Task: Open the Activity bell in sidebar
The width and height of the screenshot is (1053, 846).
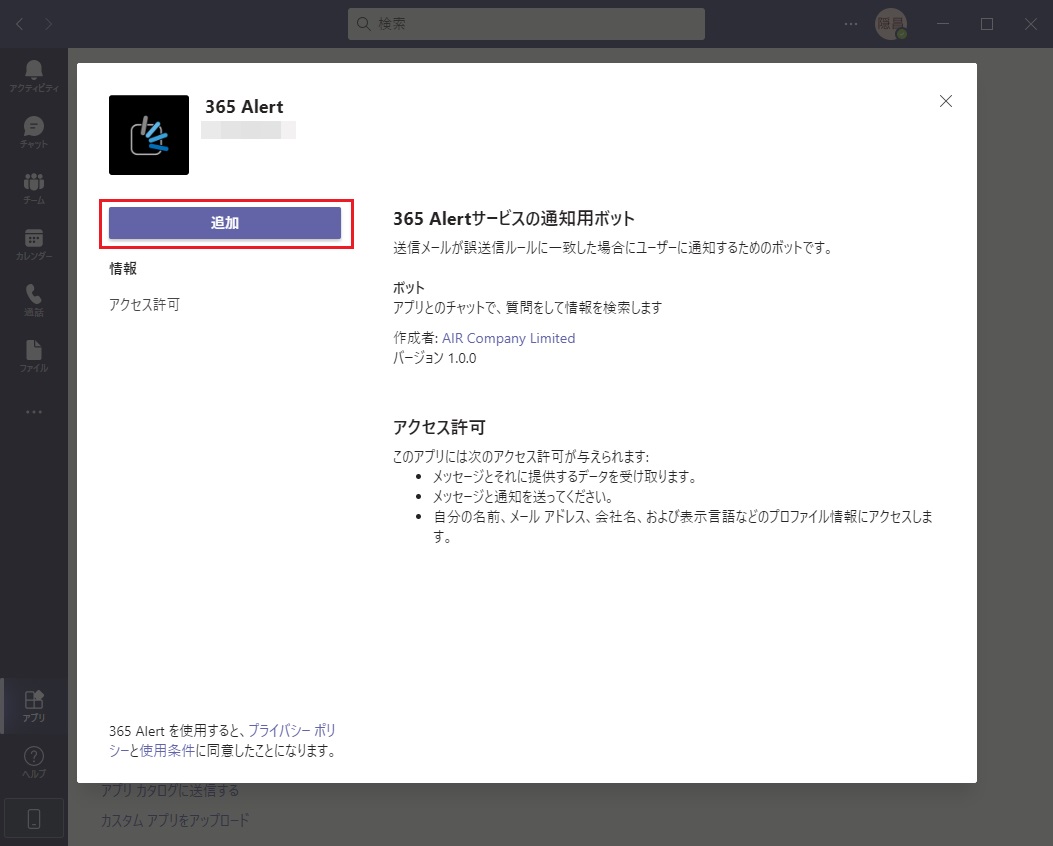Action: (x=34, y=75)
